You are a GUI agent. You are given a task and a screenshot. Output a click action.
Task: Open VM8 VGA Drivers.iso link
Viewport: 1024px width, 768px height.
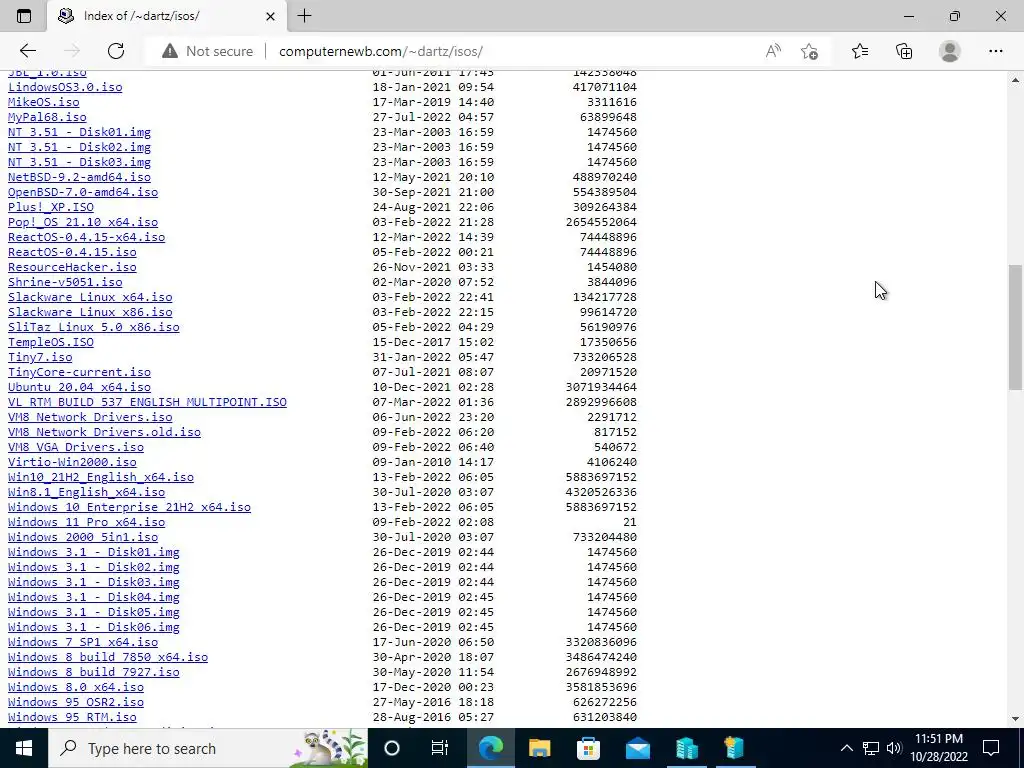coord(76,447)
